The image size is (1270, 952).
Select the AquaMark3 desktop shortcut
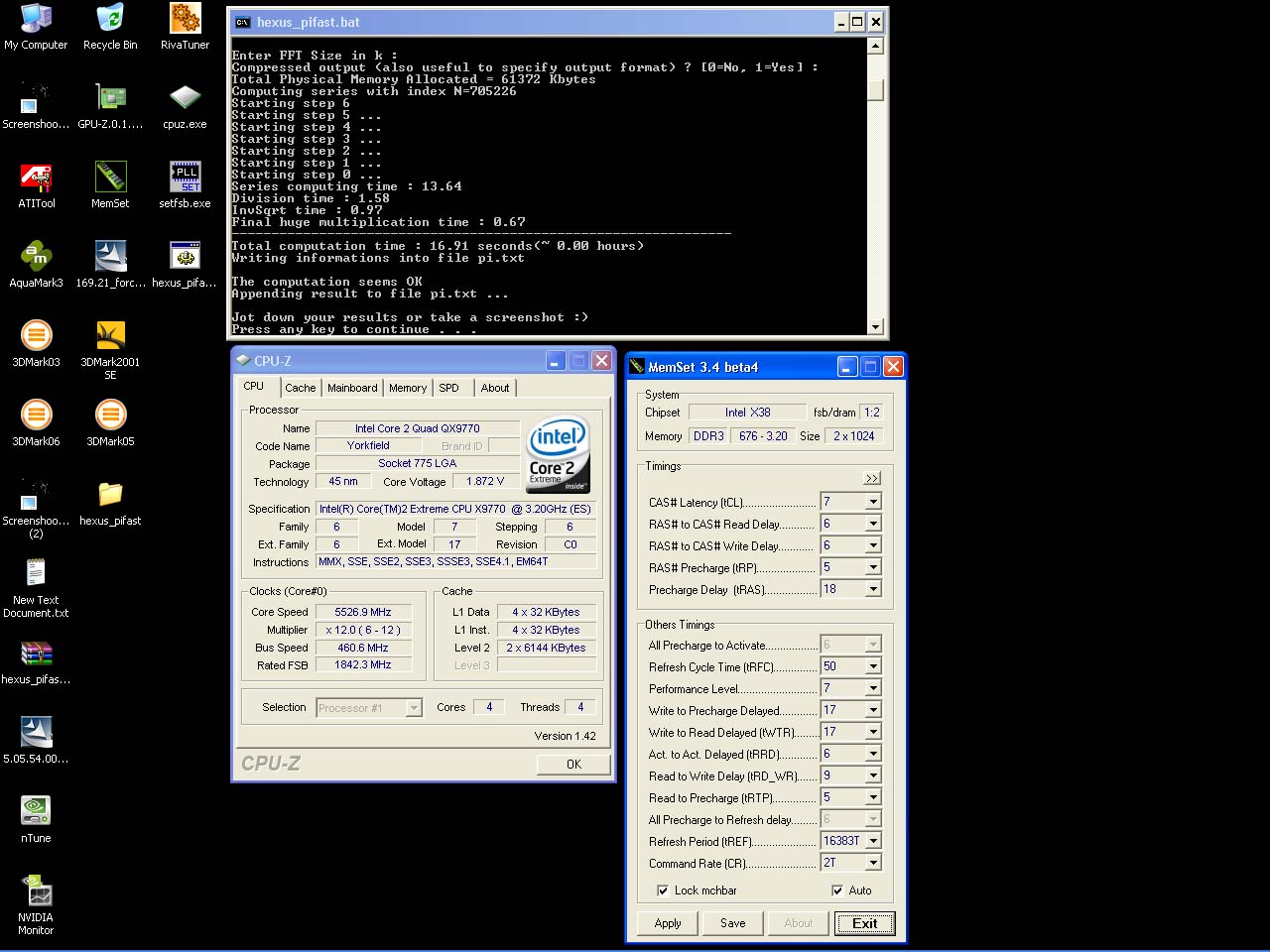(x=36, y=265)
